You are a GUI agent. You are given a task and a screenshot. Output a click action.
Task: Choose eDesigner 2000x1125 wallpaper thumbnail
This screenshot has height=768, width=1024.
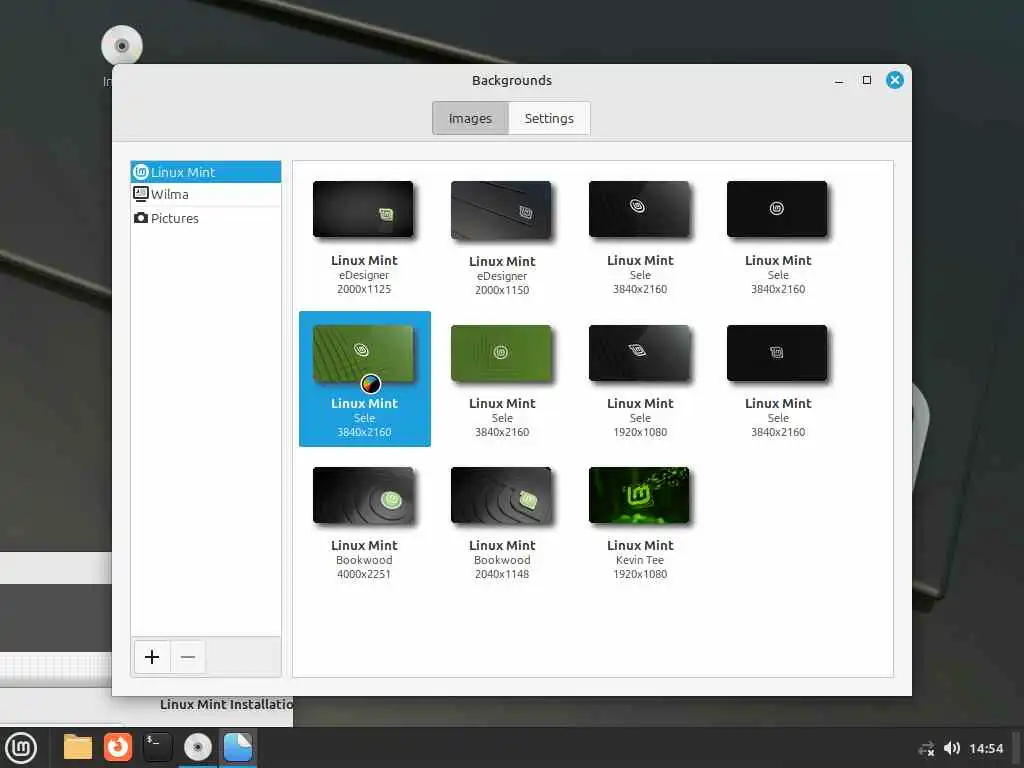tap(363, 209)
